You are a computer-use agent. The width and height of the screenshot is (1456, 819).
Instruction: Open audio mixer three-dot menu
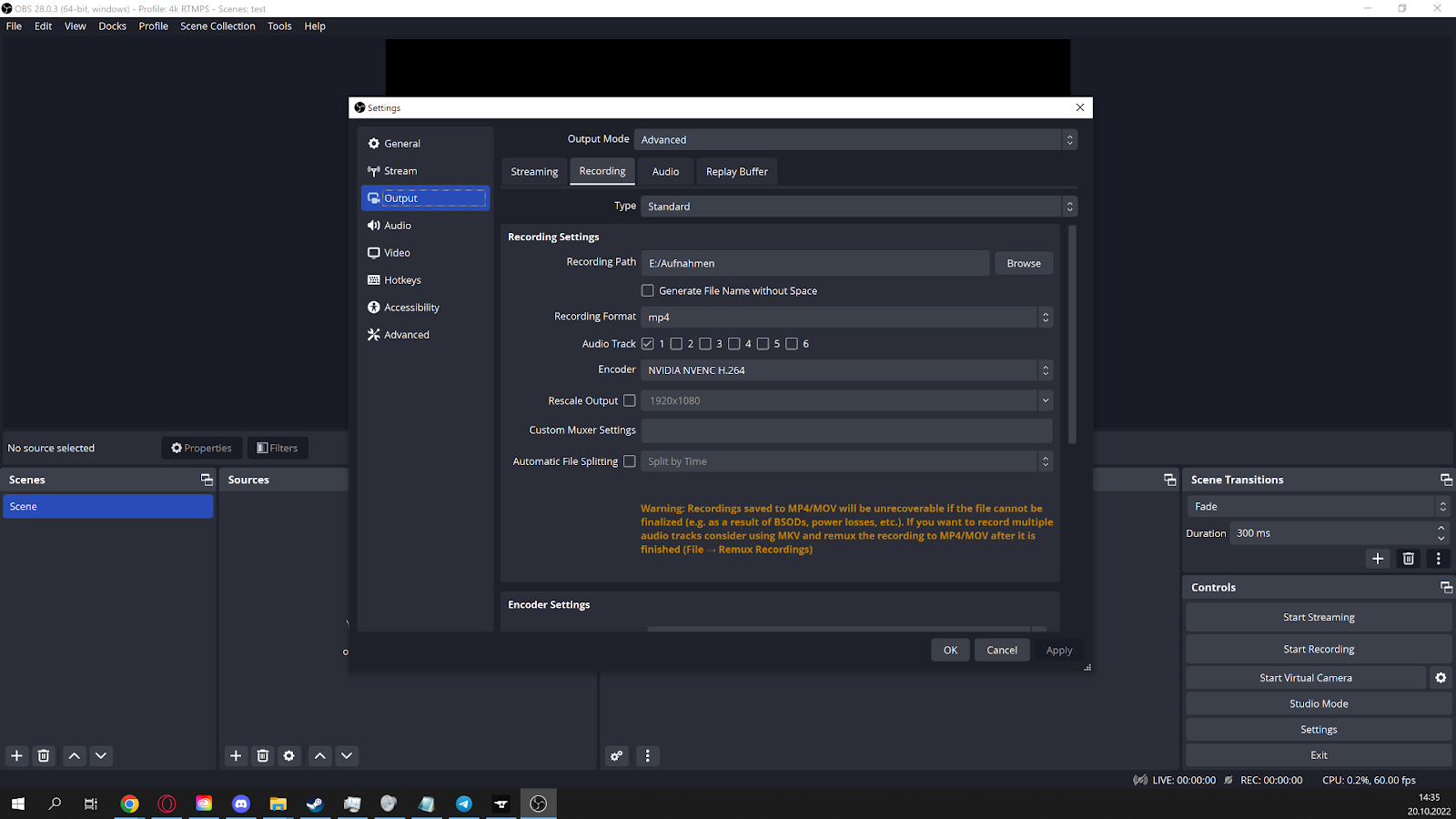648,755
